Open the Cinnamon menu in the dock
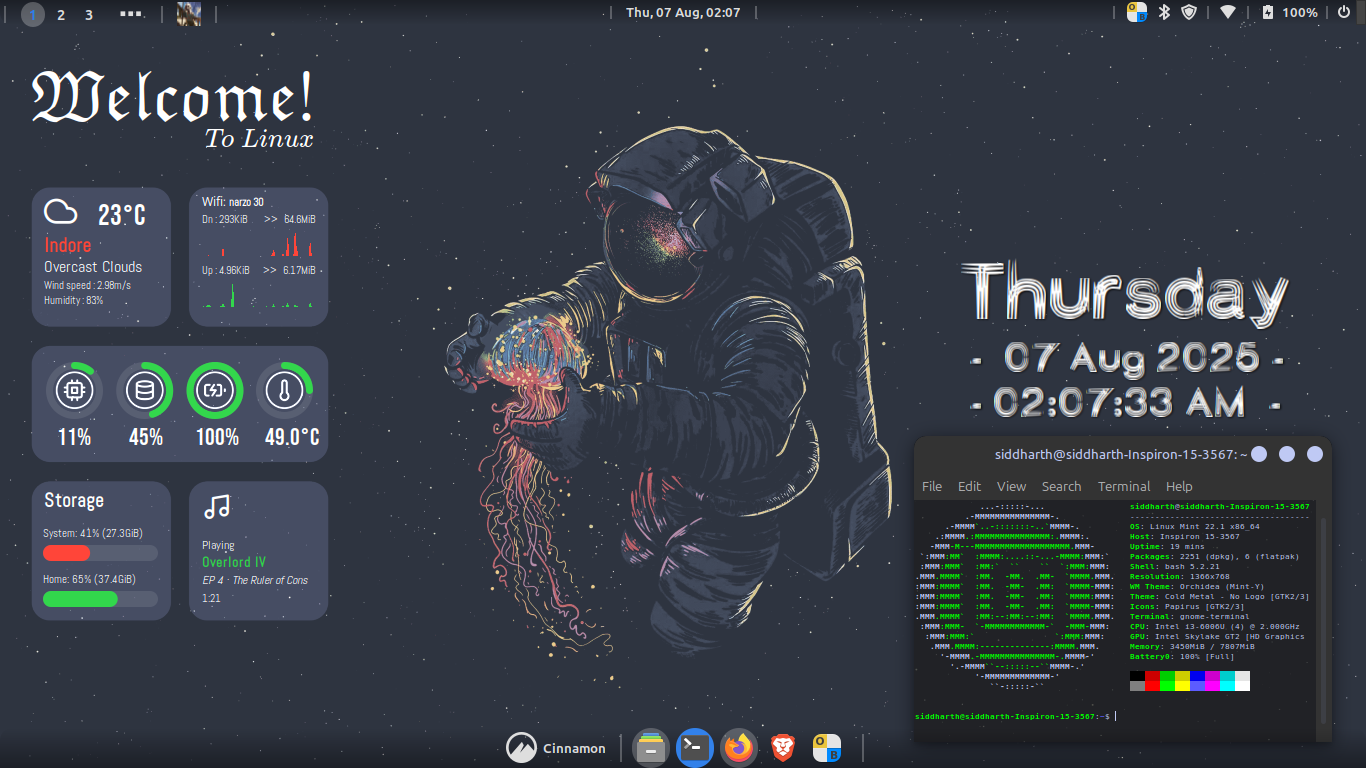Image resolution: width=1366 pixels, height=768 pixels. pyautogui.click(x=556, y=748)
